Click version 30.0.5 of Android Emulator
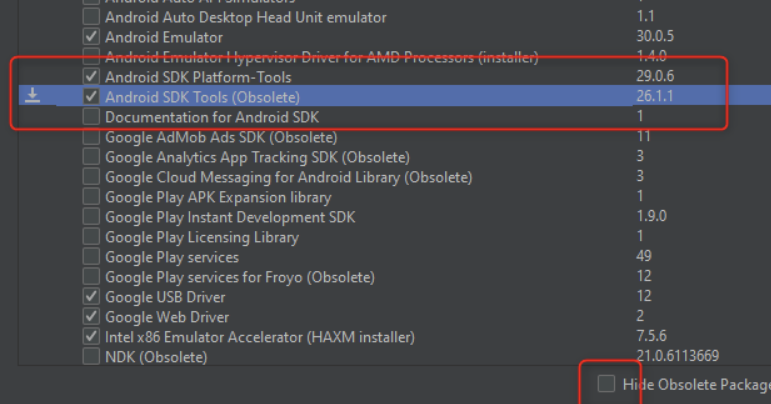771x404 pixels. (655, 36)
